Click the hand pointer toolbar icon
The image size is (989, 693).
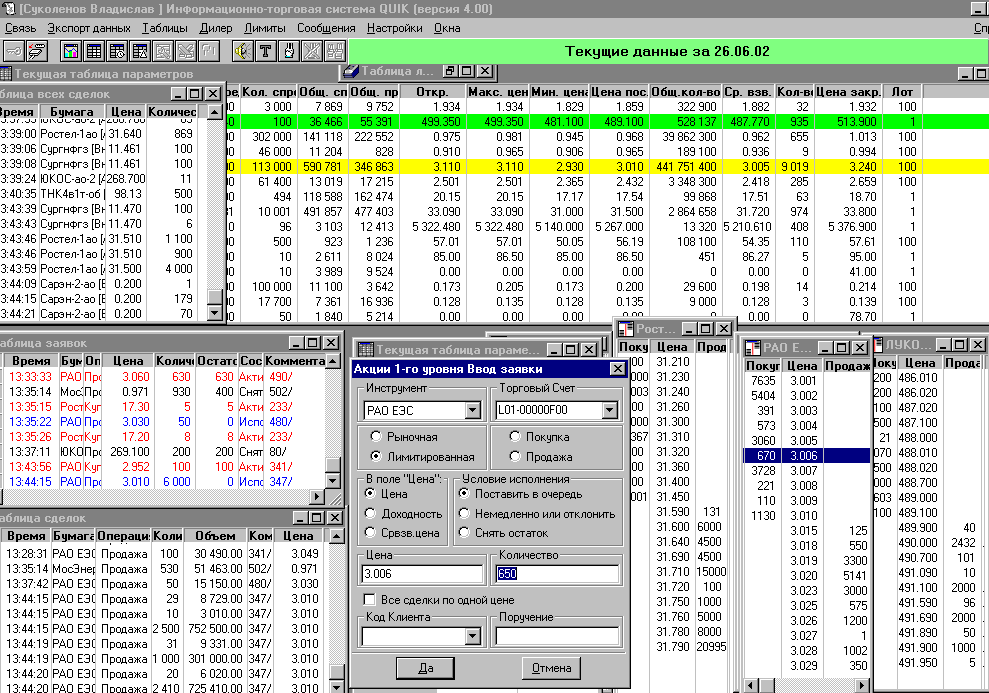point(289,50)
